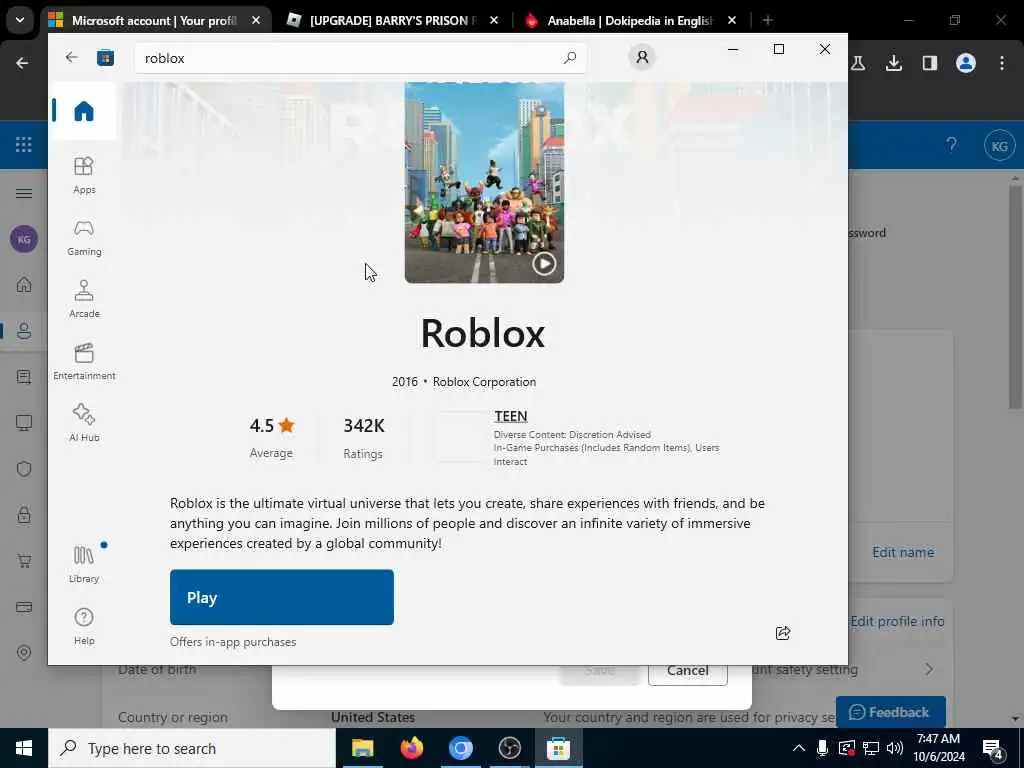Click the KG account avatar in Microsoft header
Viewport: 1024px width, 768px height.
999,146
